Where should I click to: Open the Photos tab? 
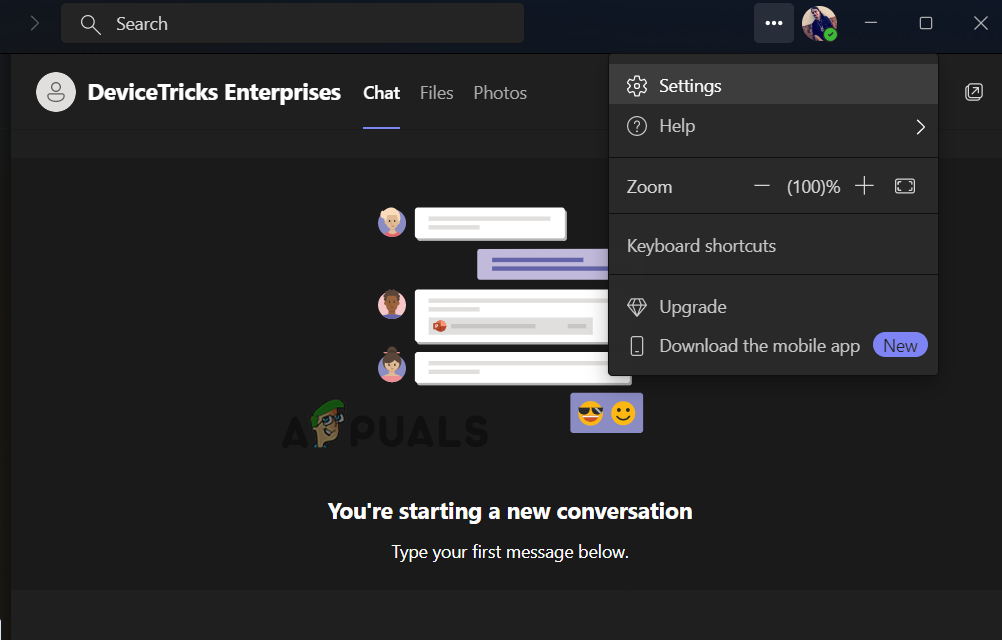click(499, 93)
